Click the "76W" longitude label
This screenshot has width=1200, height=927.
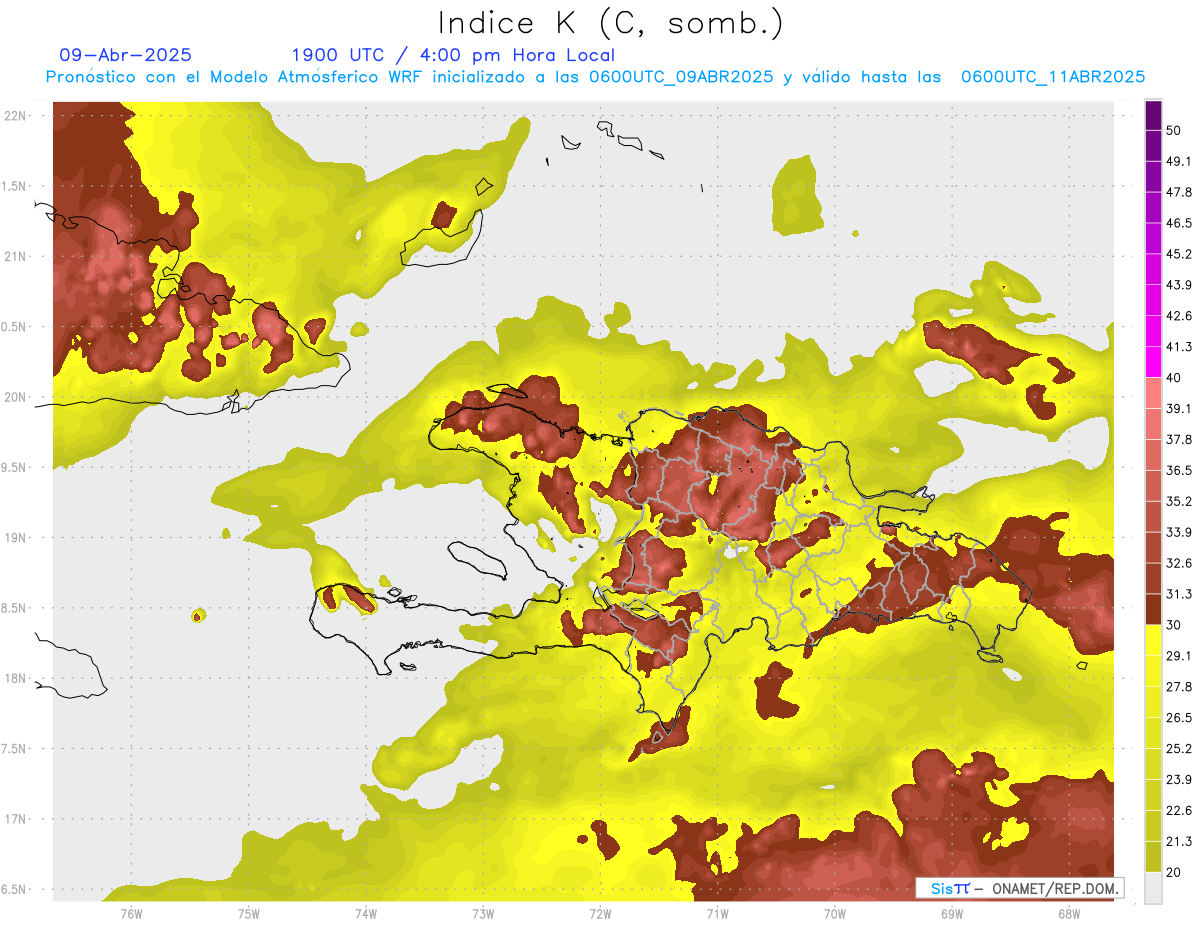[131, 914]
